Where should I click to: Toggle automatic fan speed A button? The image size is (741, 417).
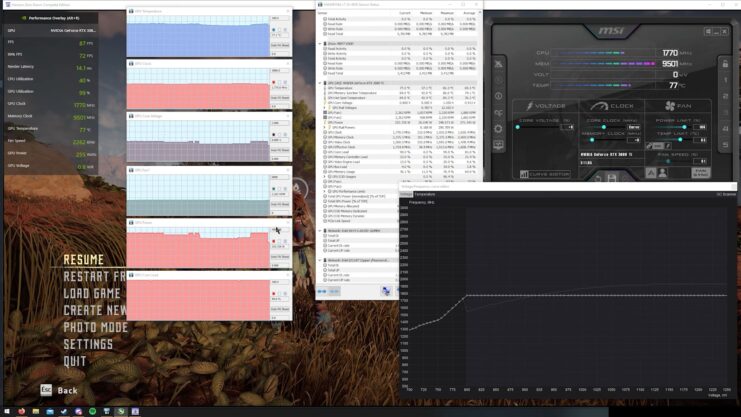(x=651, y=173)
